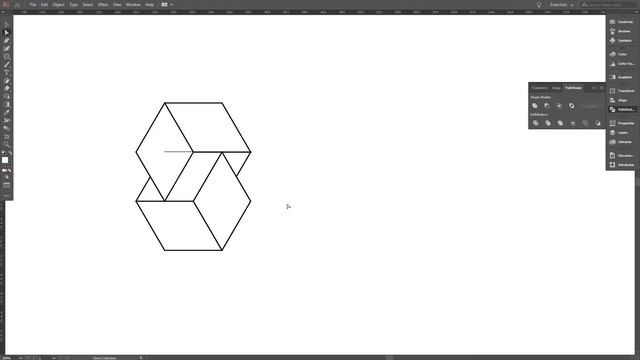Viewport: 640px width, 360px height.
Task: Click the Outline pathfinder icon
Action: 585,123
